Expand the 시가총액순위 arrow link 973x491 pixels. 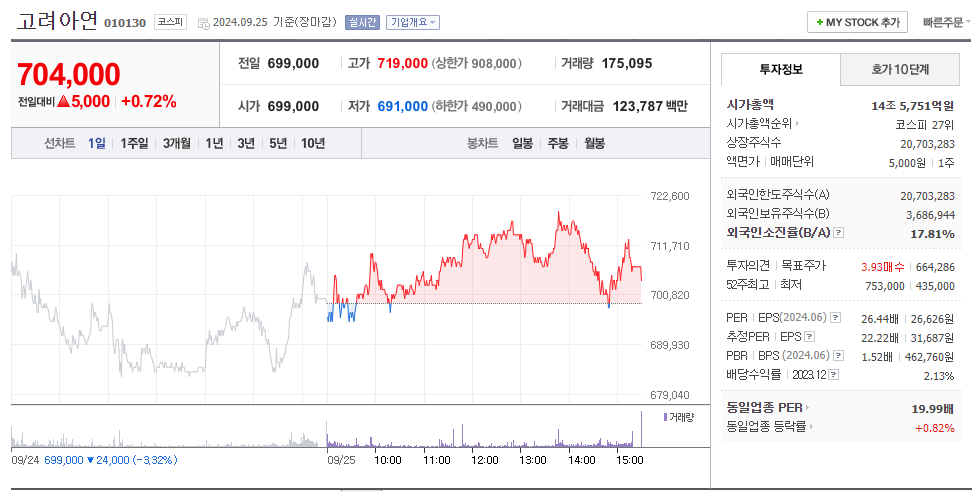(797, 124)
